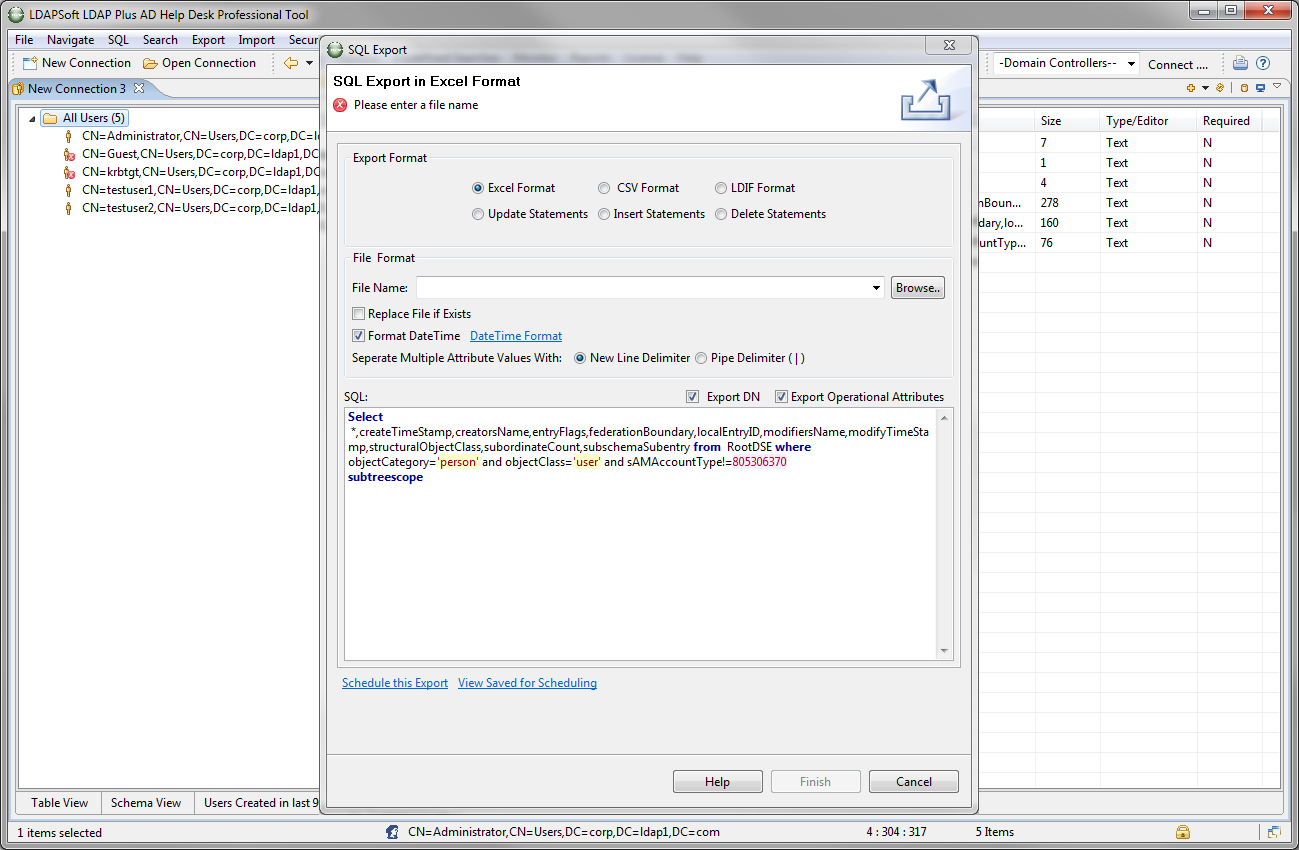This screenshot has width=1299, height=850.
Task: Click the Open Connection folder icon
Action: (x=150, y=63)
